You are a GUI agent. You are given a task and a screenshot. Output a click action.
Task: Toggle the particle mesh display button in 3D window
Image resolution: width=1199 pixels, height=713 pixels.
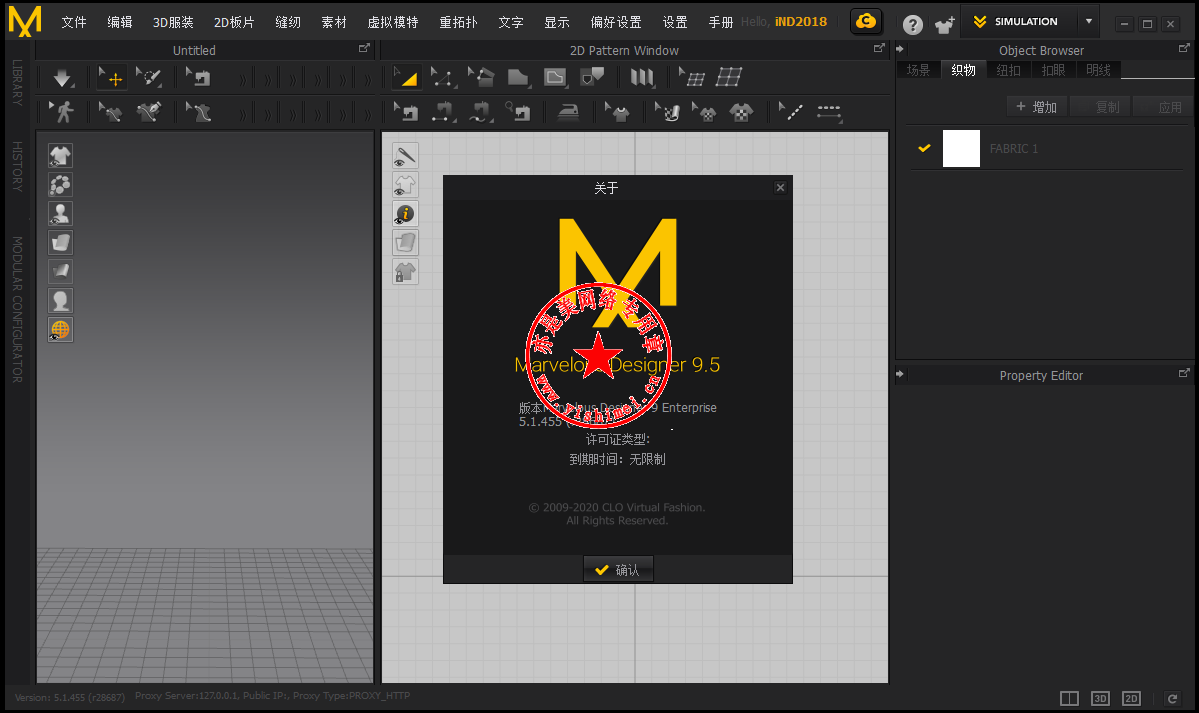[x=60, y=184]
